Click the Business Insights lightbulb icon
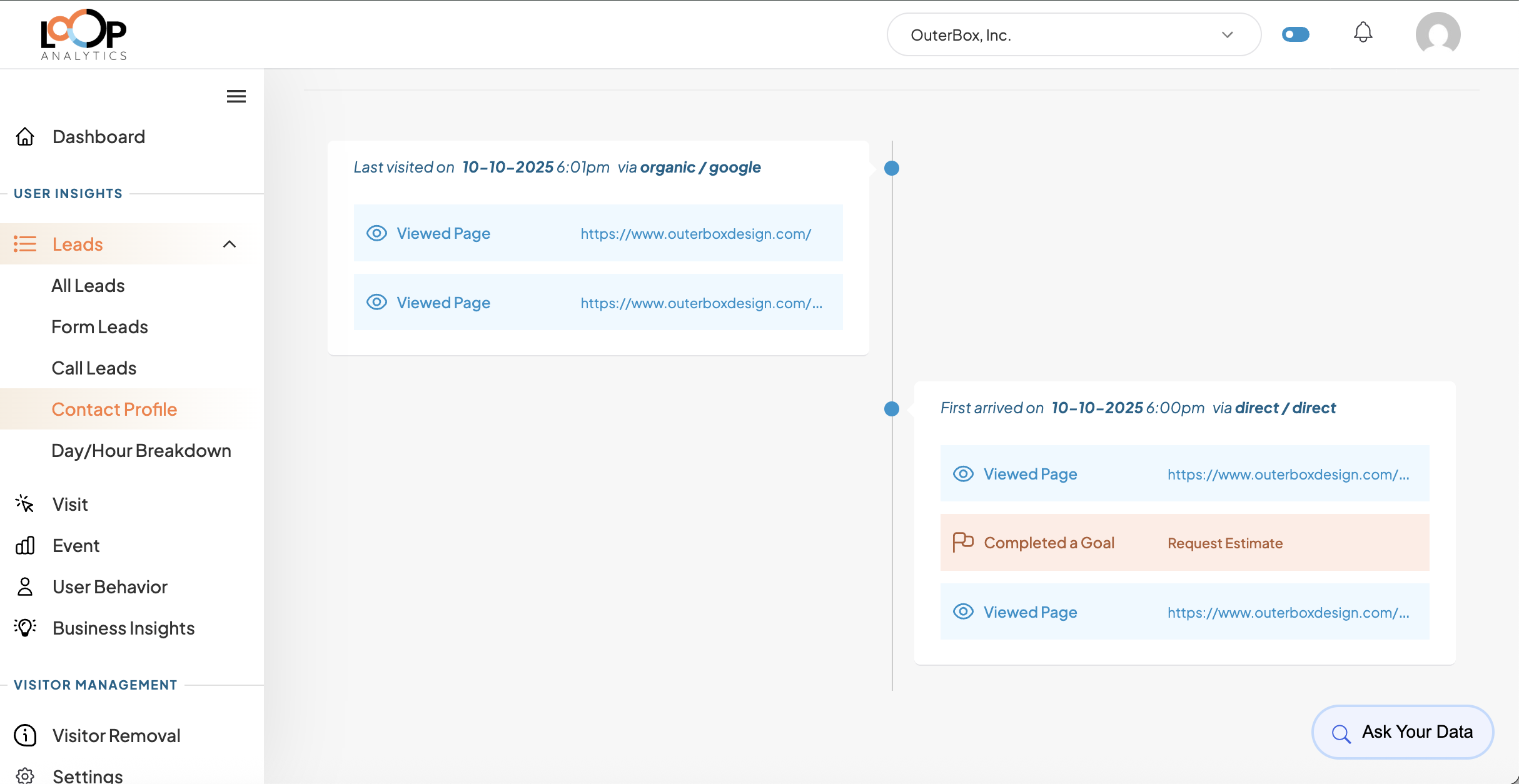1519x784 pixels. coord(24,628)
